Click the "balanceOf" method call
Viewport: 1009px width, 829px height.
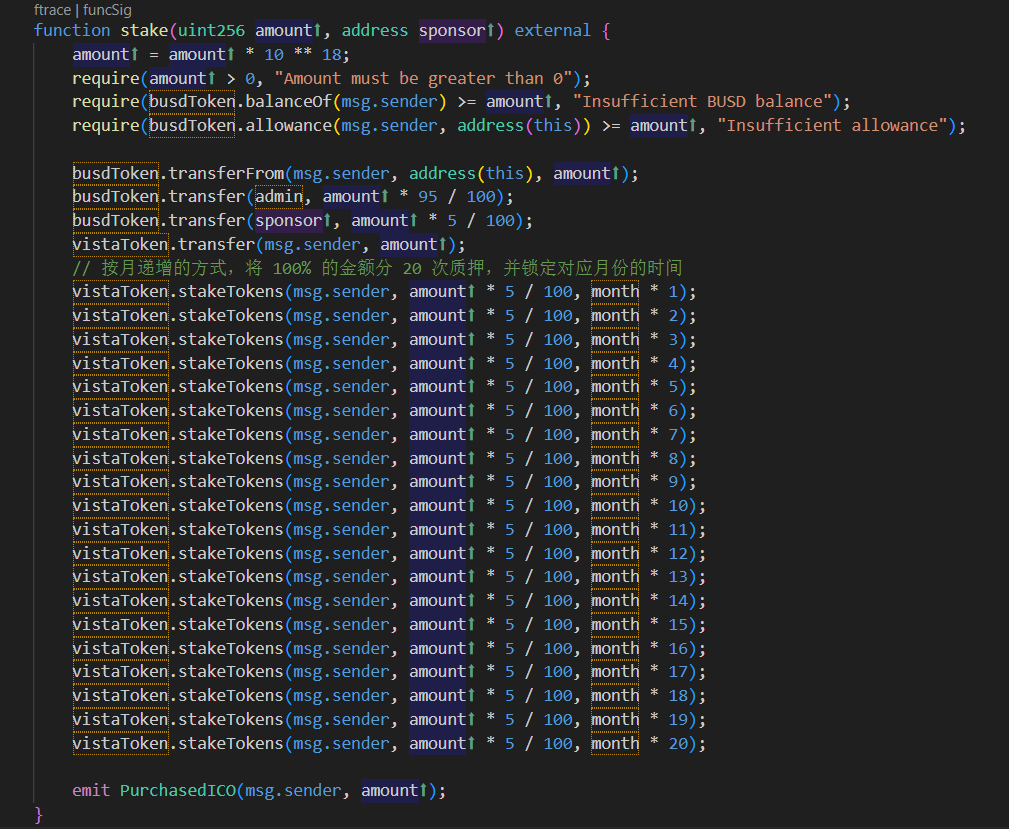click(288, 102)
